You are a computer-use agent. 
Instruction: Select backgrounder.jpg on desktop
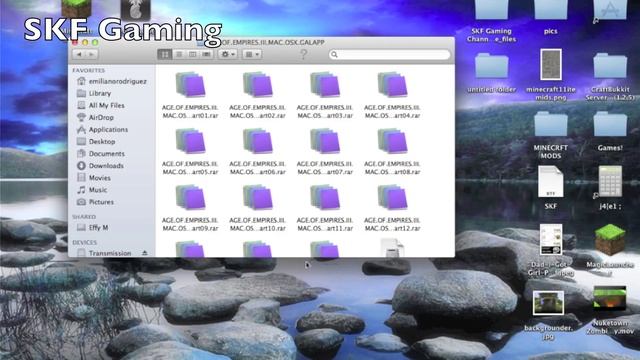pyautogui.click(x=549, y=303)
